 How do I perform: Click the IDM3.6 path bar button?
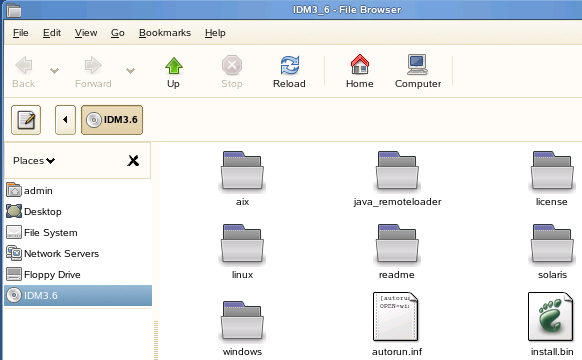click(112, 120)
